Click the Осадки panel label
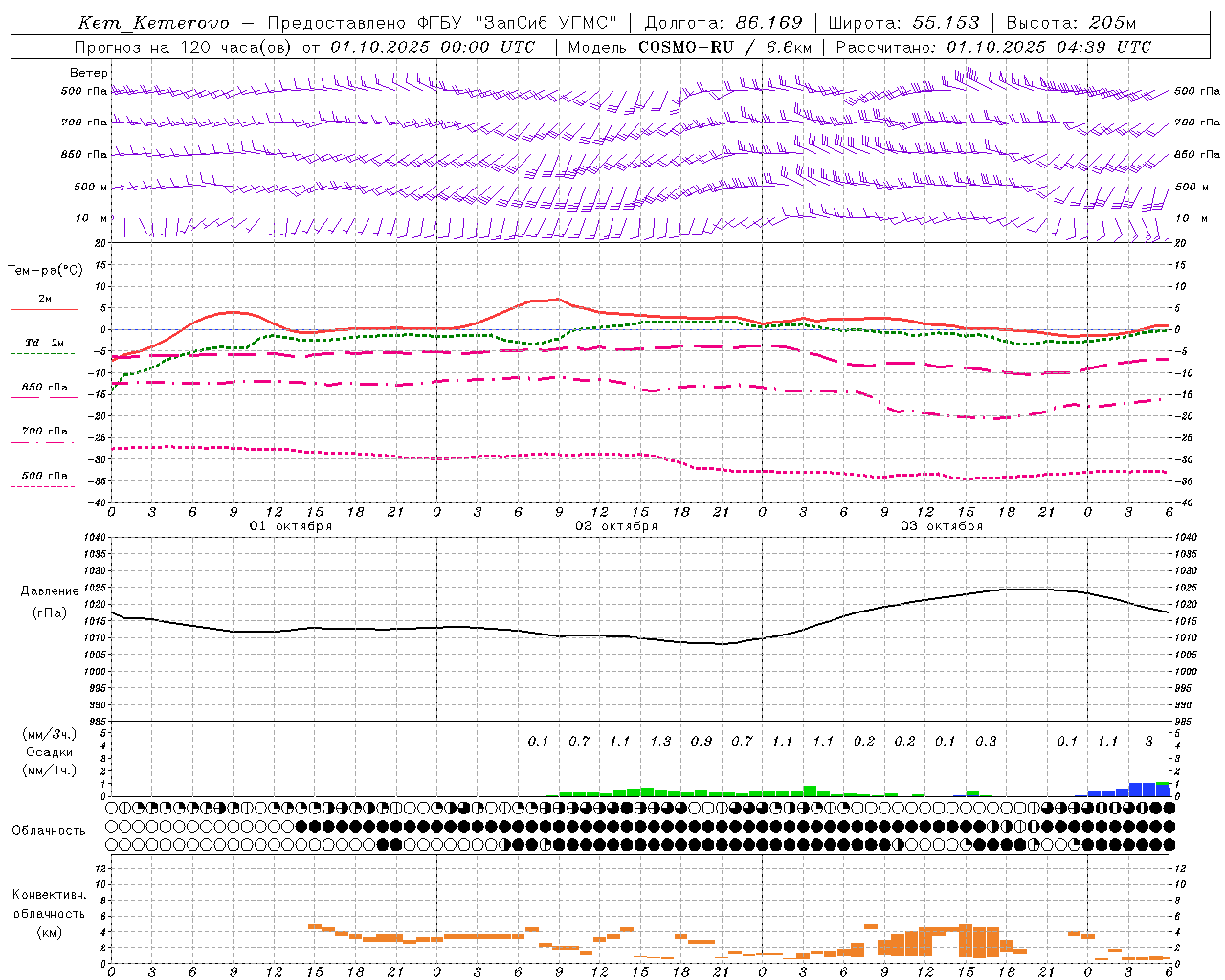 [x=49, y=752]
